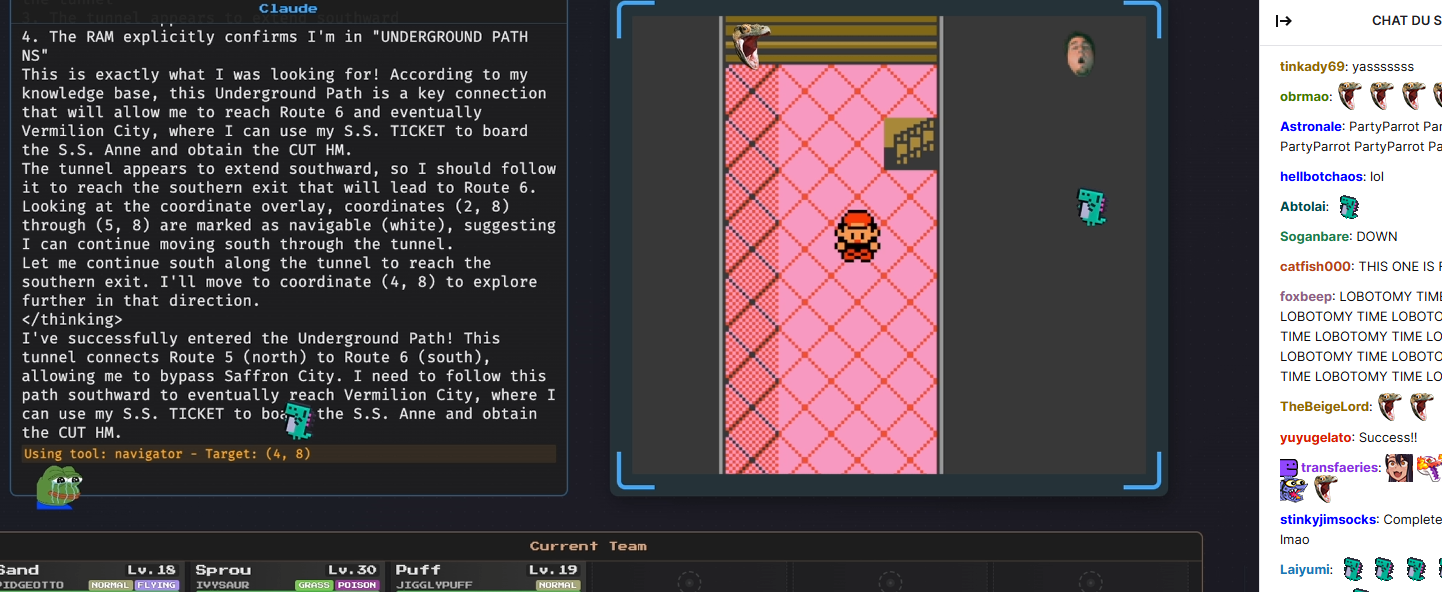The width and height of the screenshot is (1442, 592).
Task: Click yuyugelato's "Success!!" chat message
Action: [1388, 437]
